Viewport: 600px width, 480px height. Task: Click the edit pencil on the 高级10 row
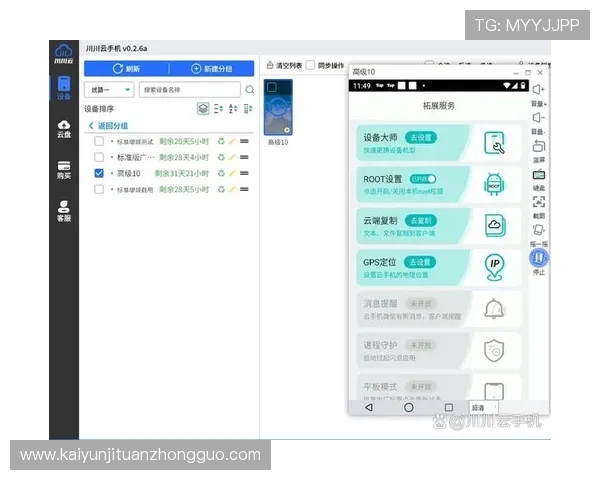(x=232, y=173)
